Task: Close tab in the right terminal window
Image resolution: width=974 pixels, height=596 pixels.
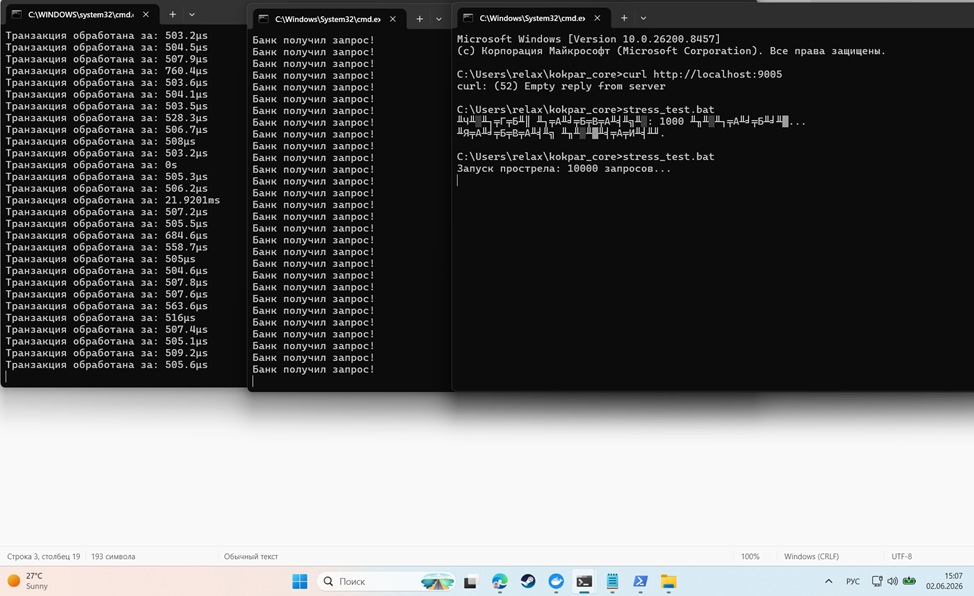Action: click(x=597, y=18)
